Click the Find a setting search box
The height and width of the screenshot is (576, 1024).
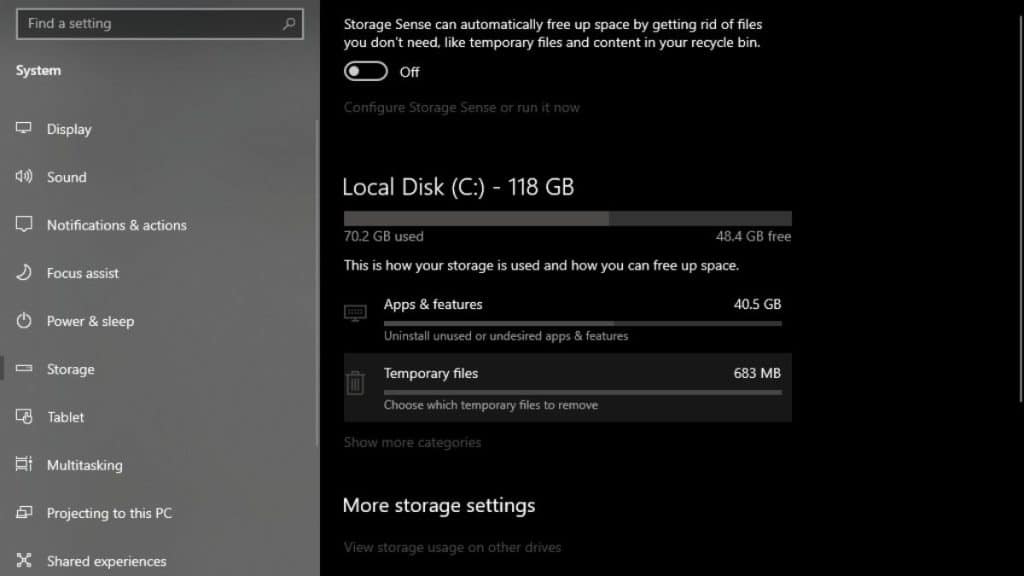click(150, 24)
